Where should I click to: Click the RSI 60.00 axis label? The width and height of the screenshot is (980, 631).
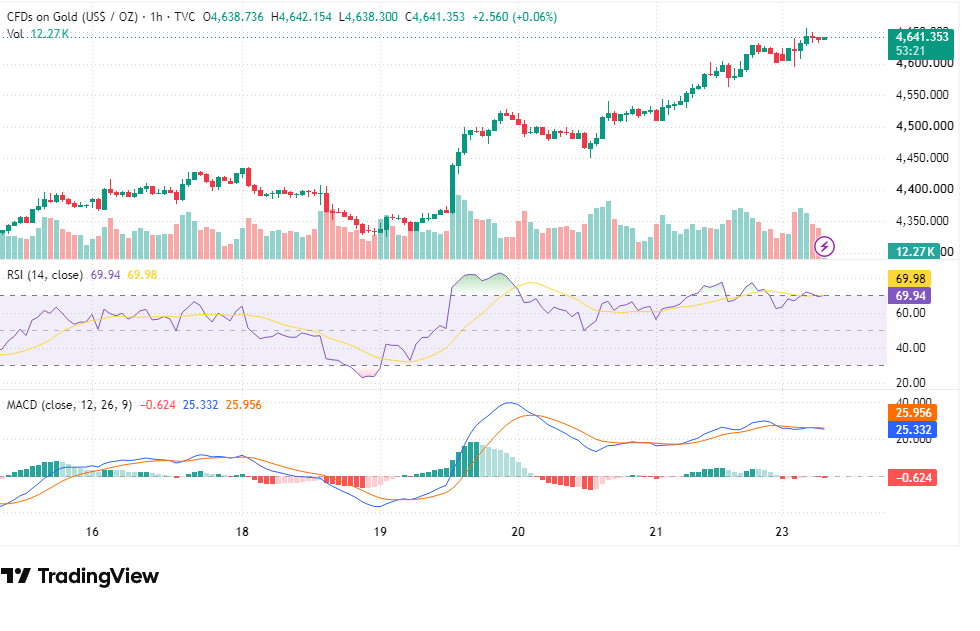(911, 312)
